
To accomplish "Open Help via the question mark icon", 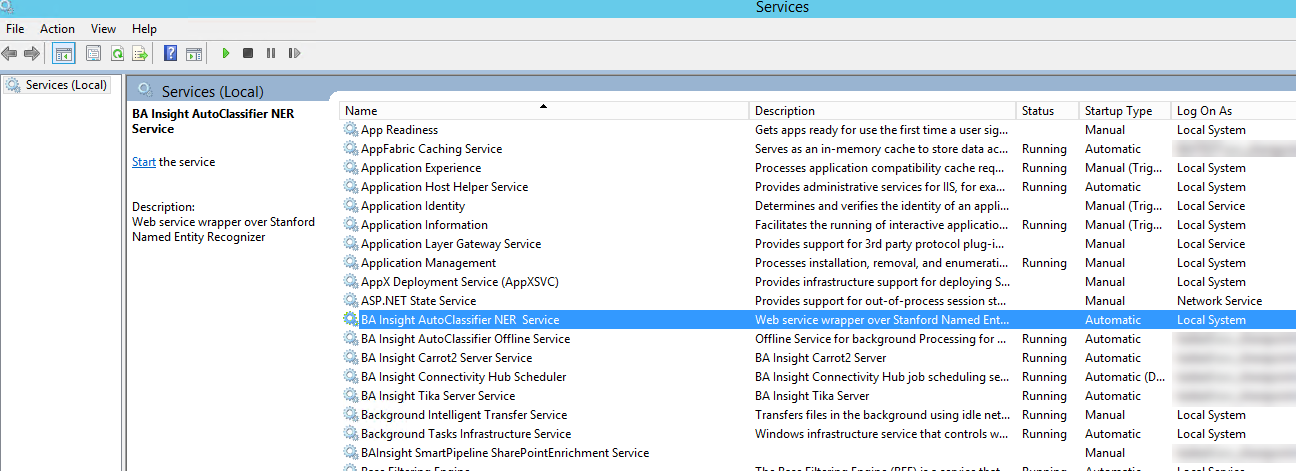I will (x=171, y=53).
